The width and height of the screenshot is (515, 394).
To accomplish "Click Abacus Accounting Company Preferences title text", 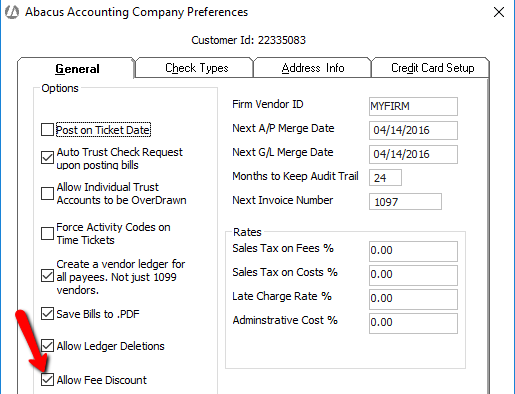I will point(136,12).
